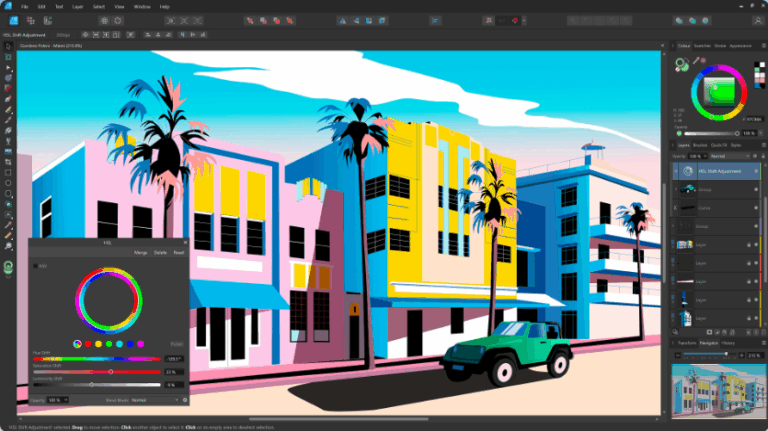Click the last red arrange-order icon

pyautogui.click(x=290, y=21)
